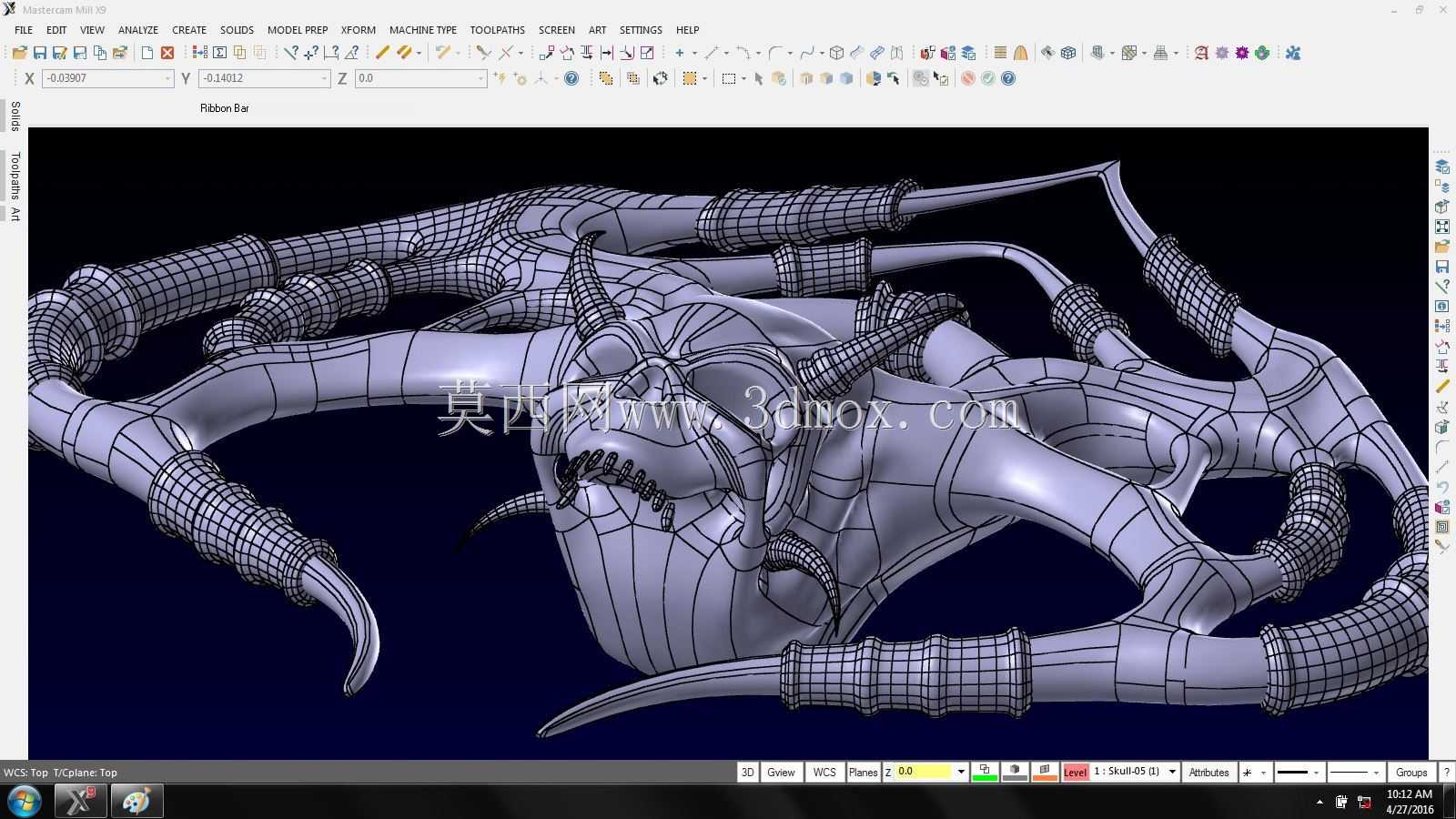Viewport: 1456px width, 819px height.
Task: Click the yellow Z depth value field
Action: click(923, 772)
